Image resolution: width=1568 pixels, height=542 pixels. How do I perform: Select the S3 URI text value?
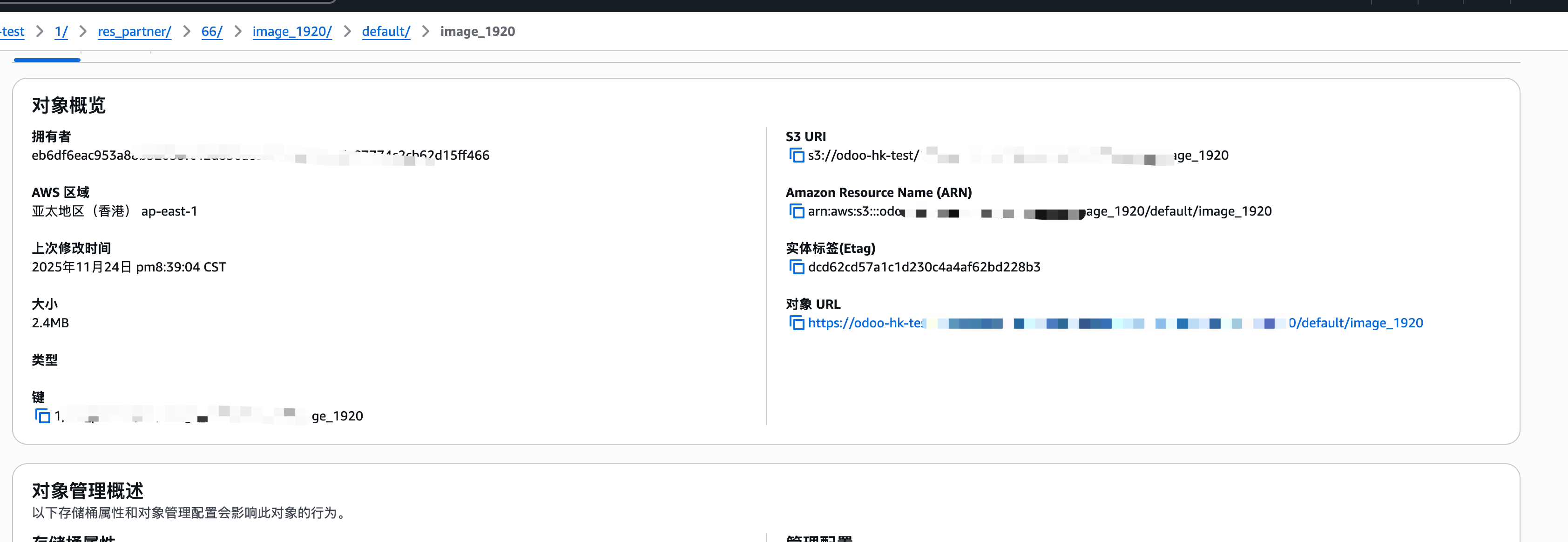pos(1018,156)
